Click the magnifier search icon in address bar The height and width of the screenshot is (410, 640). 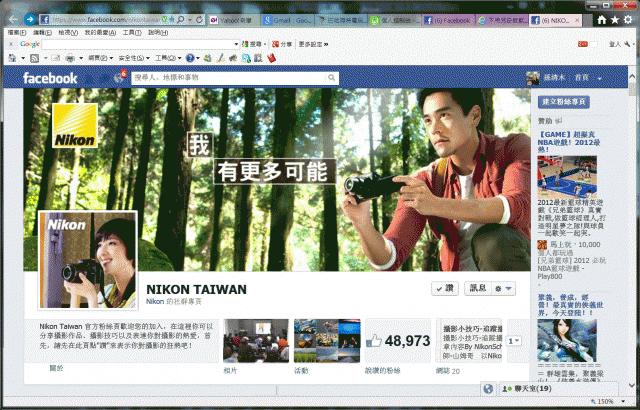click(x=181, y=19)
